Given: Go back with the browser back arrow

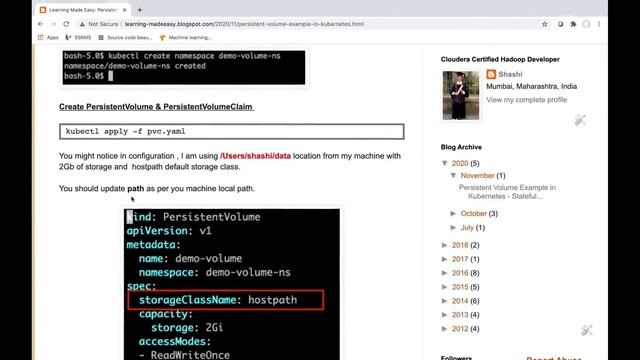Looking at the screenshot, I should 41,24.
